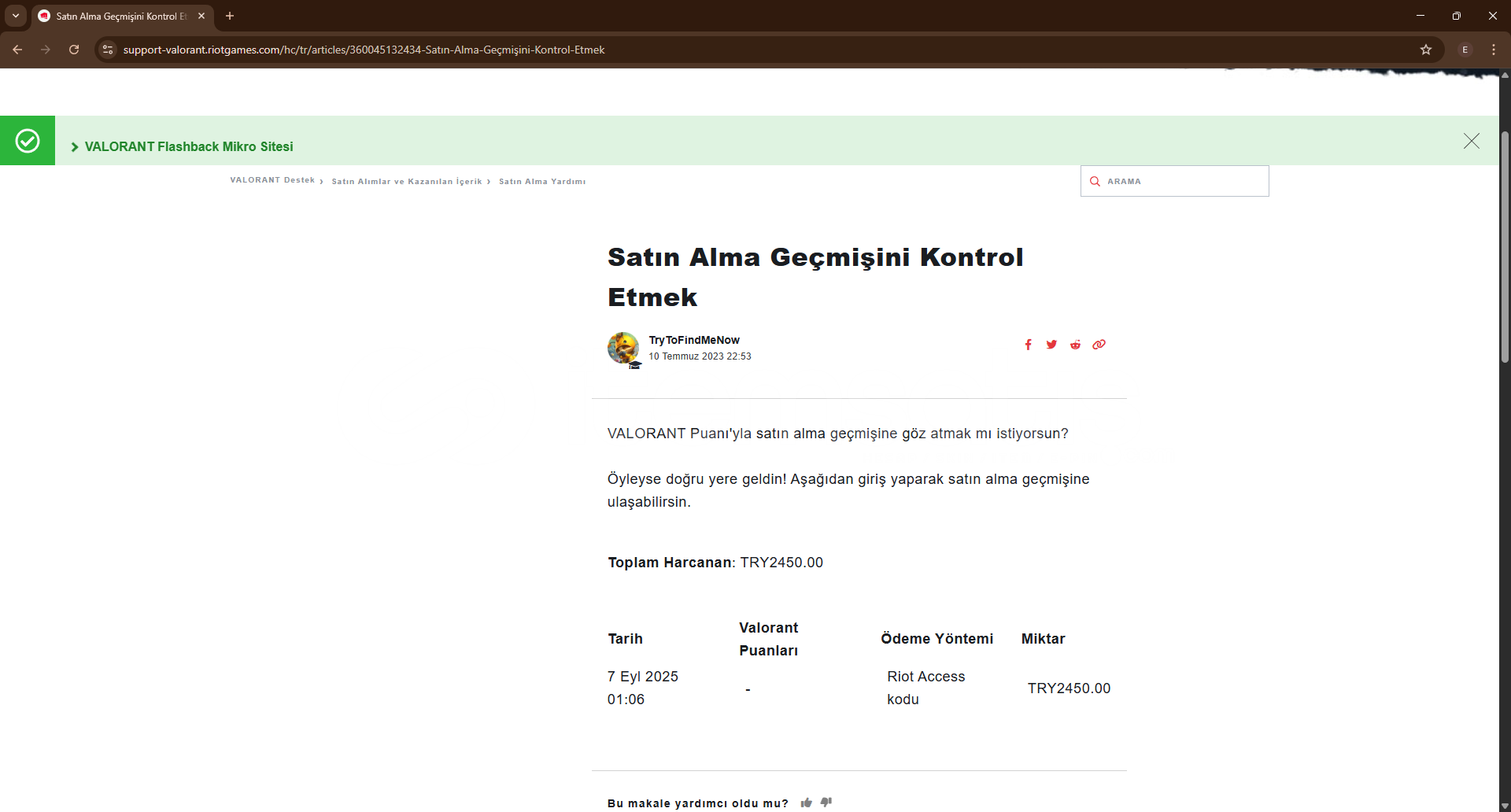Click the Valorant Puanları column header
The width and height of the screenshot is (1511, 812).
tap(769, 639)
